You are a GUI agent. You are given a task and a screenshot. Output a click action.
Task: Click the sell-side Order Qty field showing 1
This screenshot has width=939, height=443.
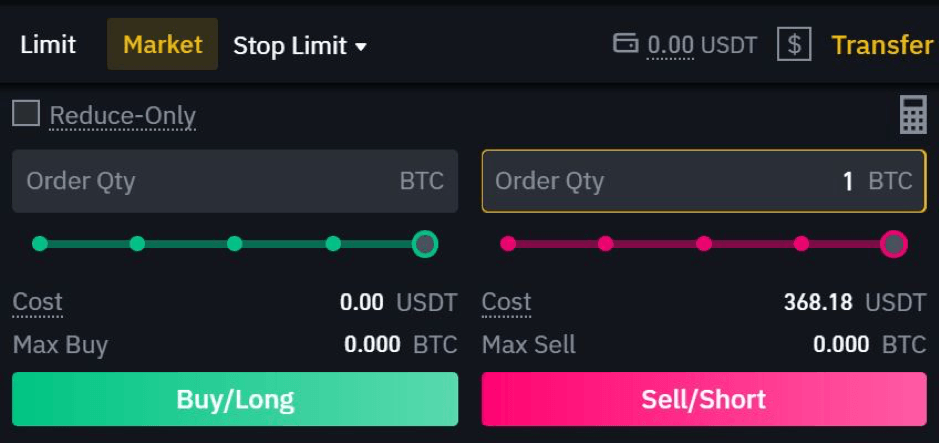click(704, 181)
